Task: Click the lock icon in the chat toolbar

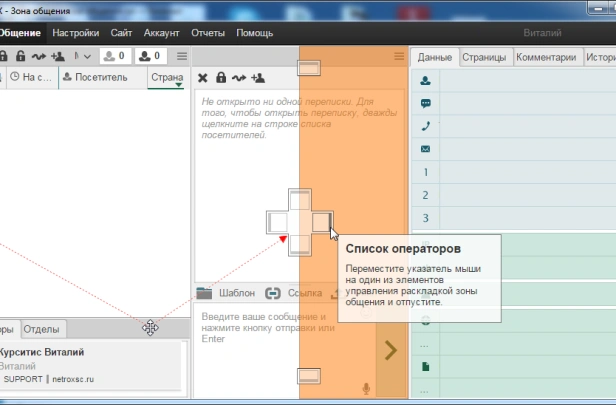Action: tap(221, 77)
